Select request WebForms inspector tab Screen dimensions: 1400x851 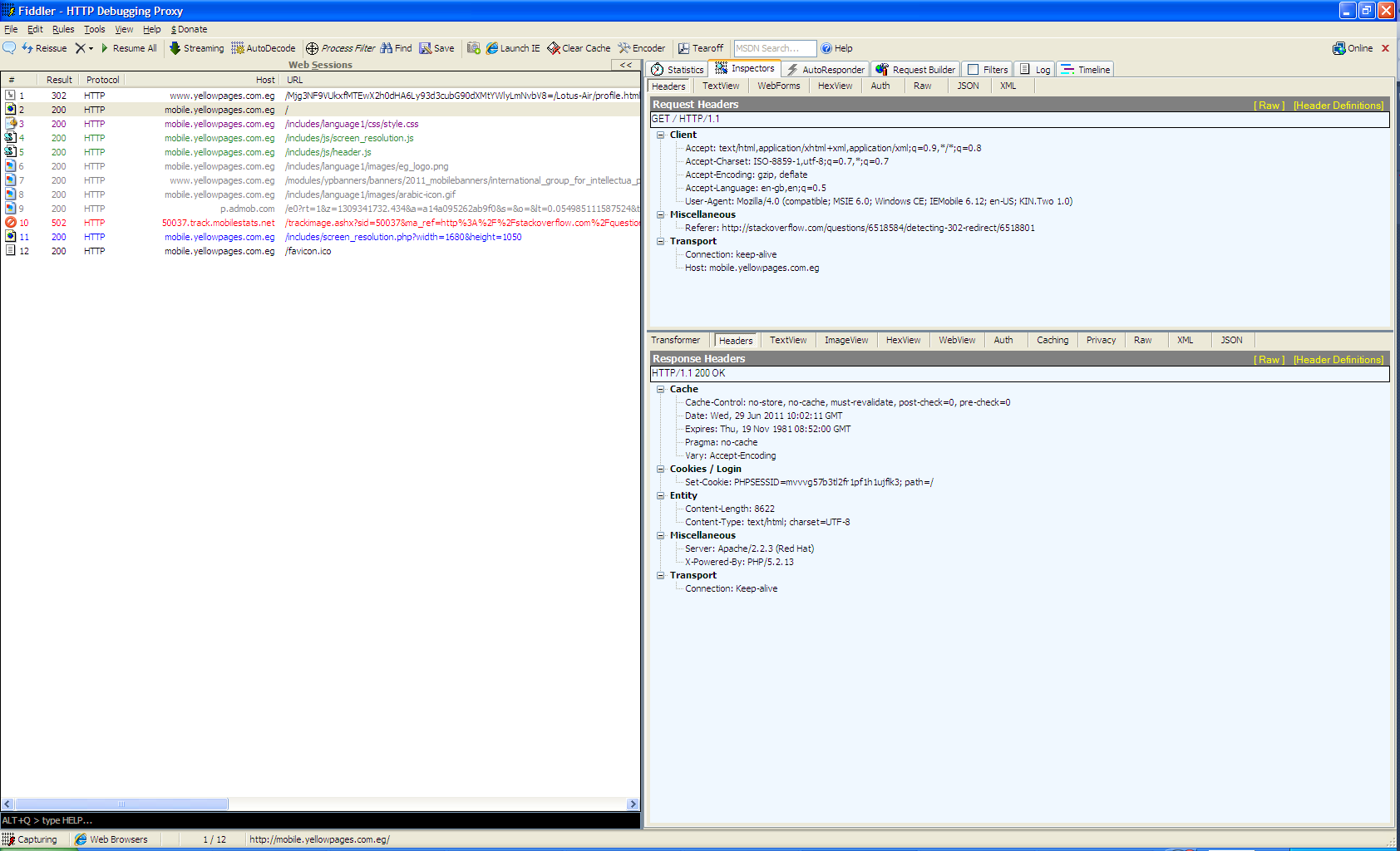pos(779,86)
